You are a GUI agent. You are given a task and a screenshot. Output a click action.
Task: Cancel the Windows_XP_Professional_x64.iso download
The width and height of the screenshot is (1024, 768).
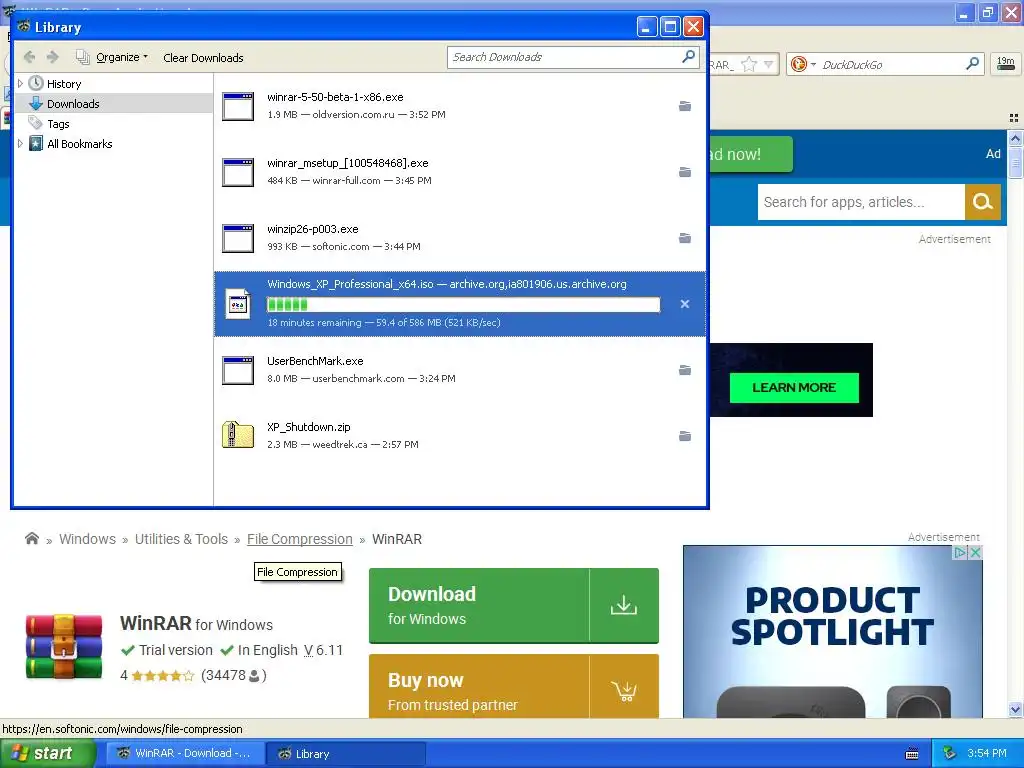[x=684, y=304]
